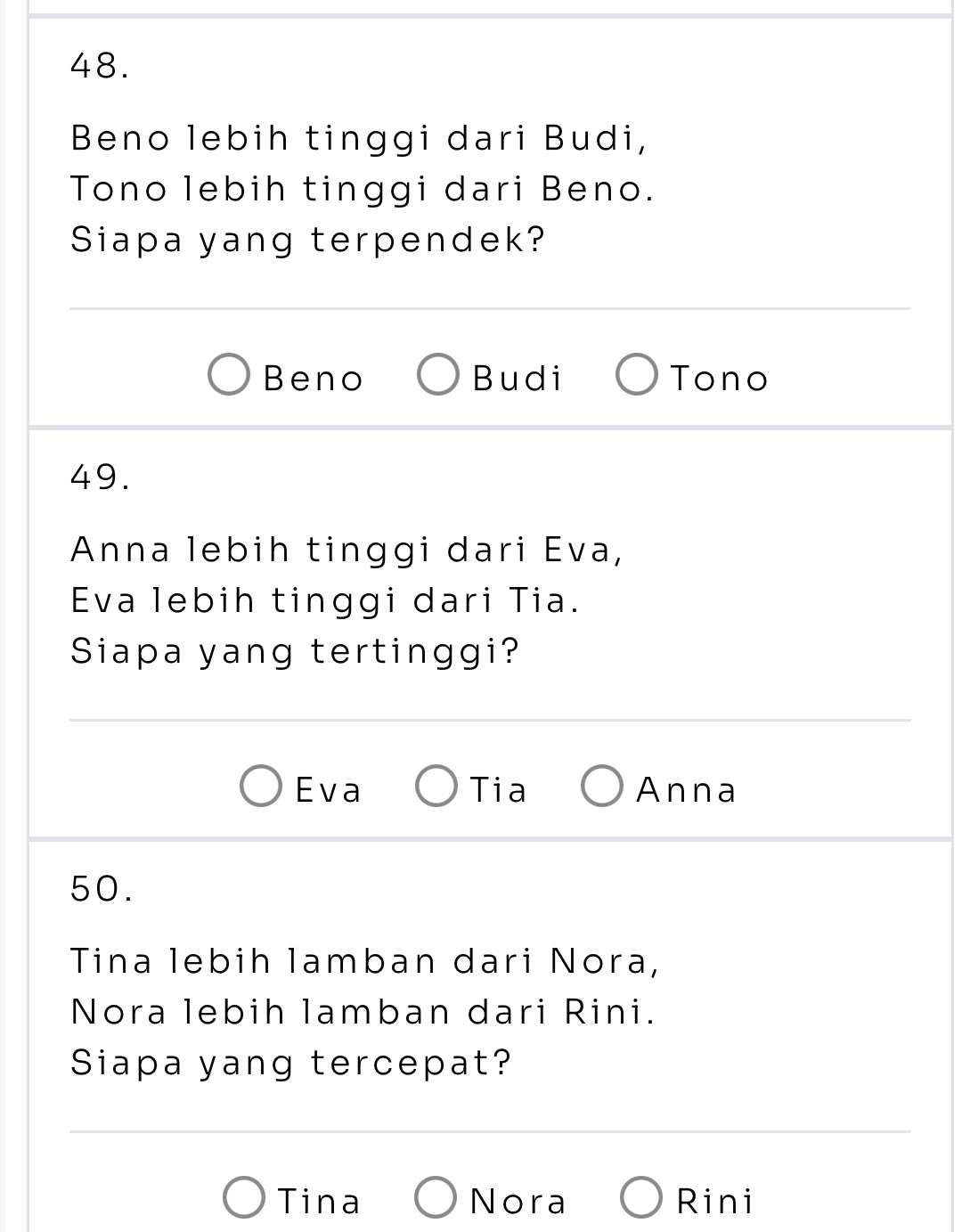The height and width of the screenshot is (1232, 962).
Task: Select Budi as the shortest person
Action: tap(438, 376)
